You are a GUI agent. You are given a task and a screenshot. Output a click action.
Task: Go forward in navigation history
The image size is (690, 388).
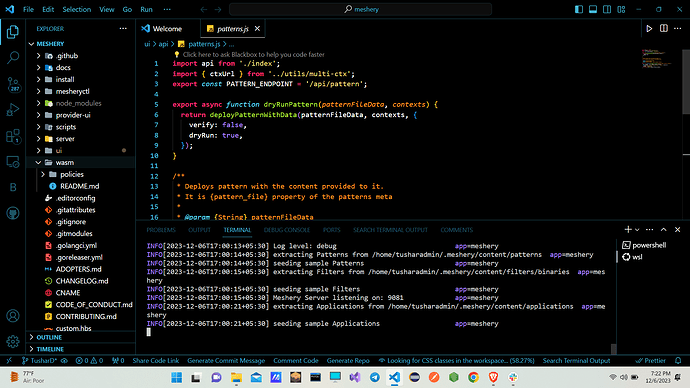click(x=218, y=9)
